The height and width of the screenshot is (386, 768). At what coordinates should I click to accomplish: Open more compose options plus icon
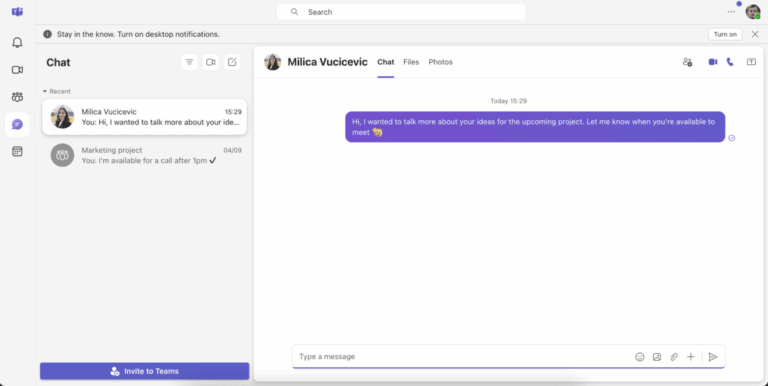[x=691, y=357]
